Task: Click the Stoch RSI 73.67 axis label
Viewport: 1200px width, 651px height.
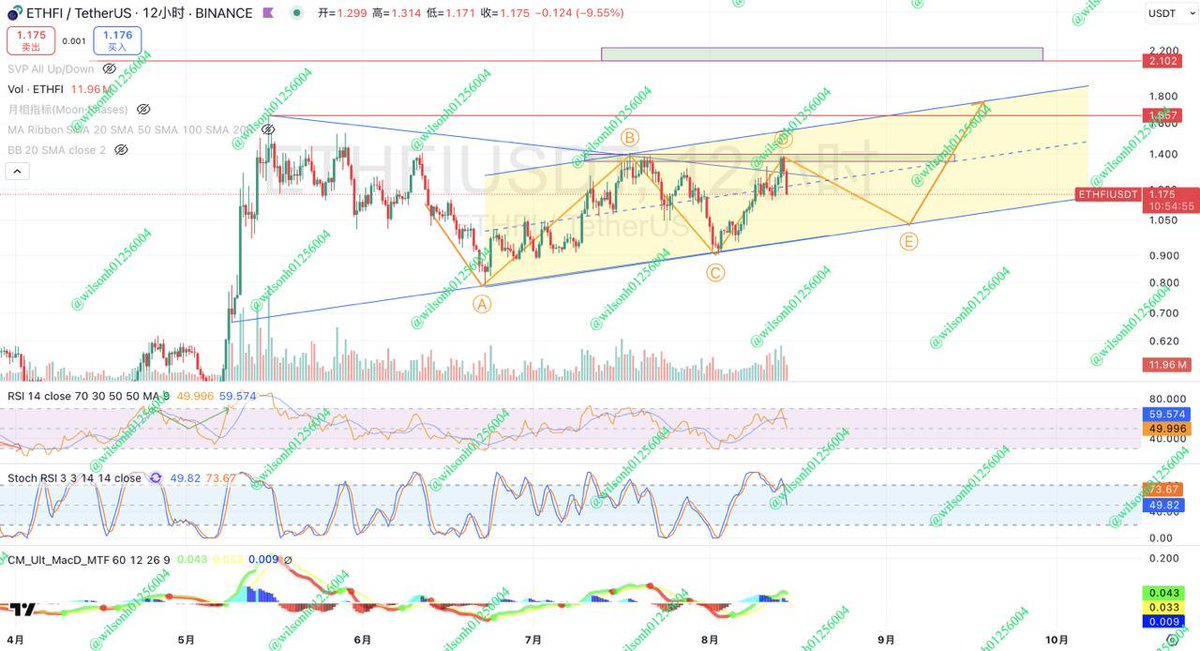Action: (x=1165, y=489)
